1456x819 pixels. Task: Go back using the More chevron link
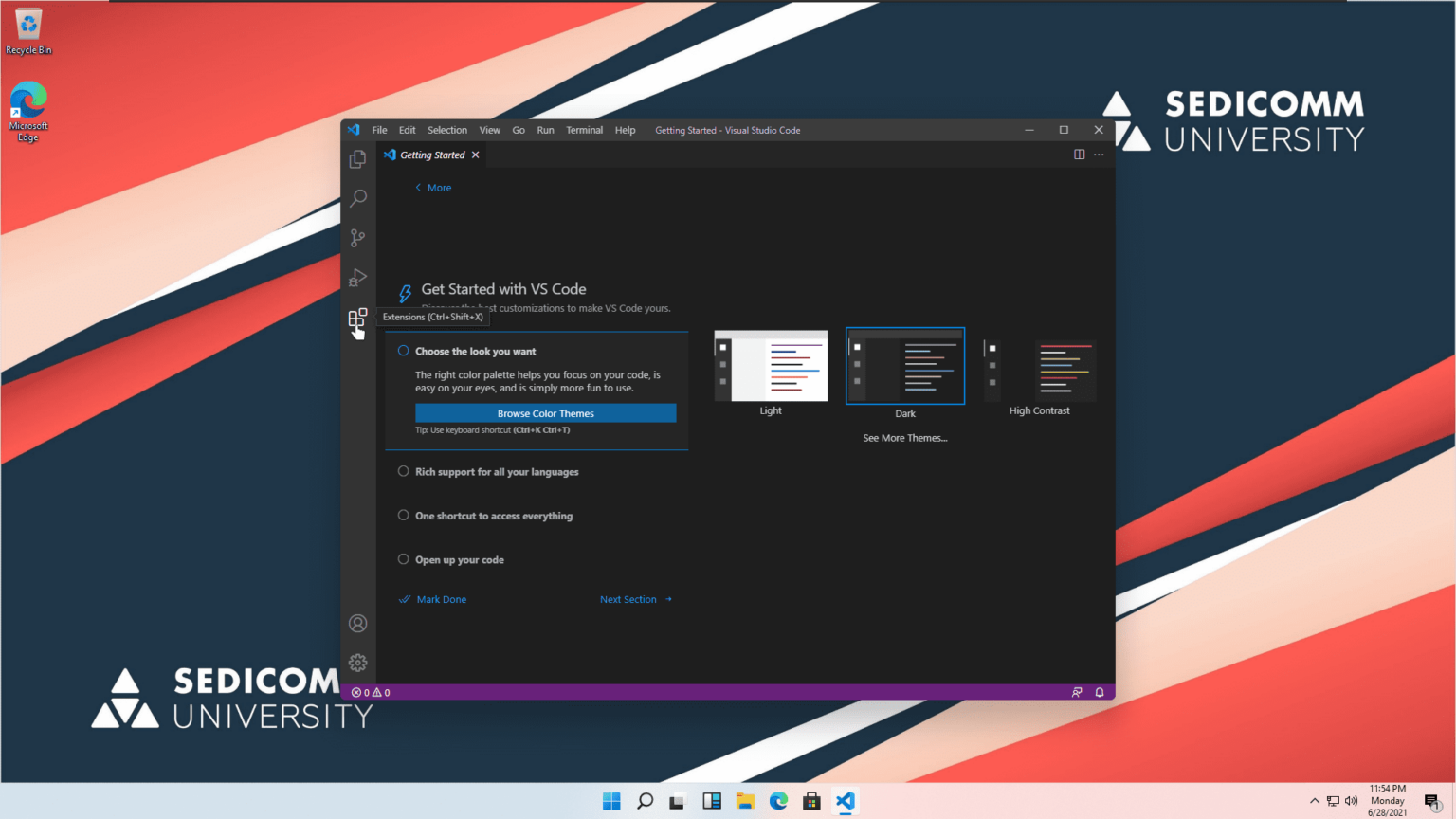[433, 188]
